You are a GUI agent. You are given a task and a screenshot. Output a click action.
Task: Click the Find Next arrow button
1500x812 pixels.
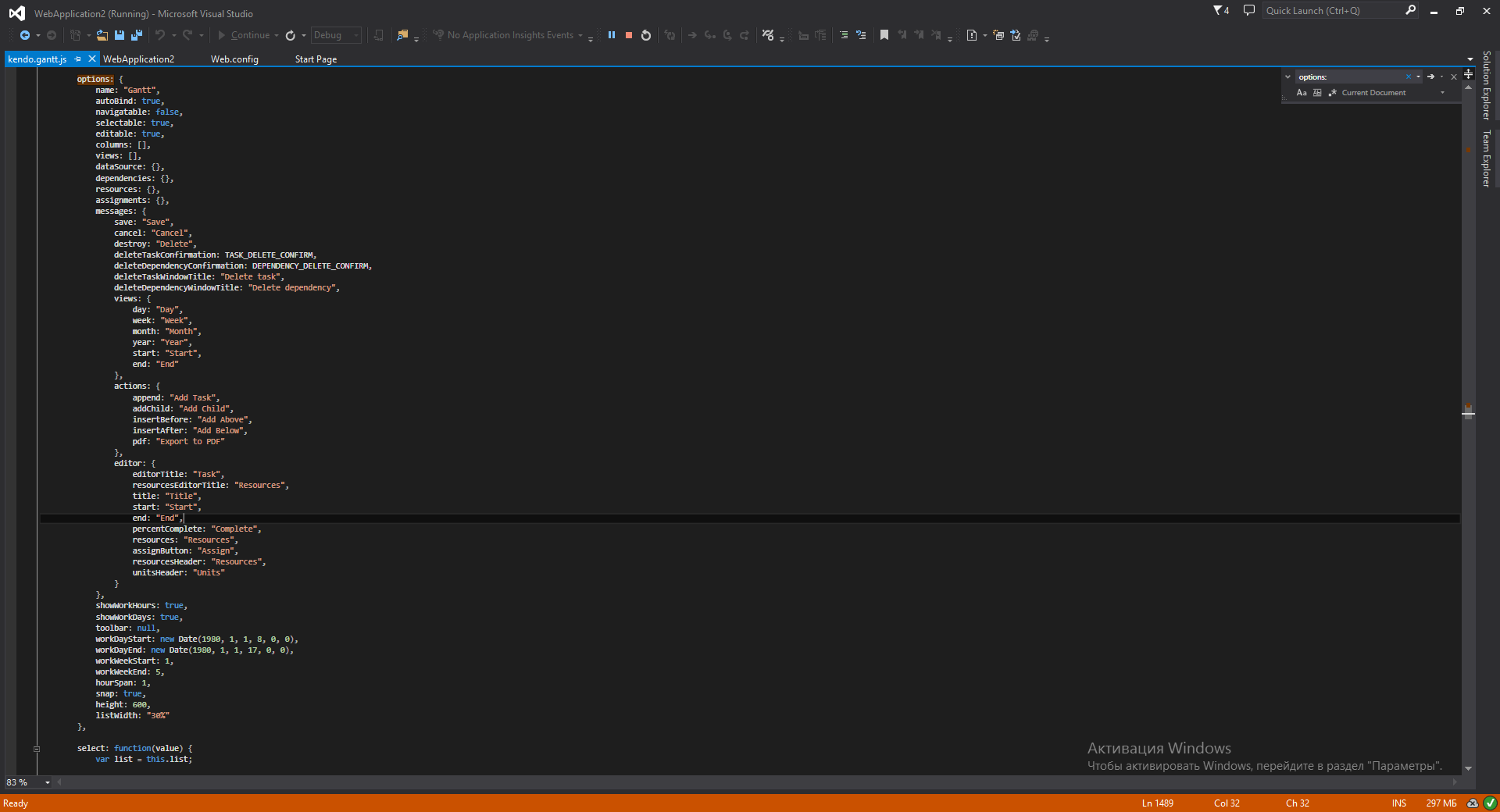click(x=1430, y=77)
